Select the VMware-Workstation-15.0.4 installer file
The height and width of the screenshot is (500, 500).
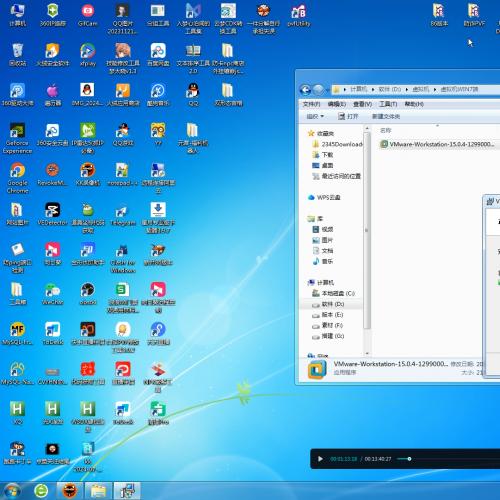coord(437,144)
